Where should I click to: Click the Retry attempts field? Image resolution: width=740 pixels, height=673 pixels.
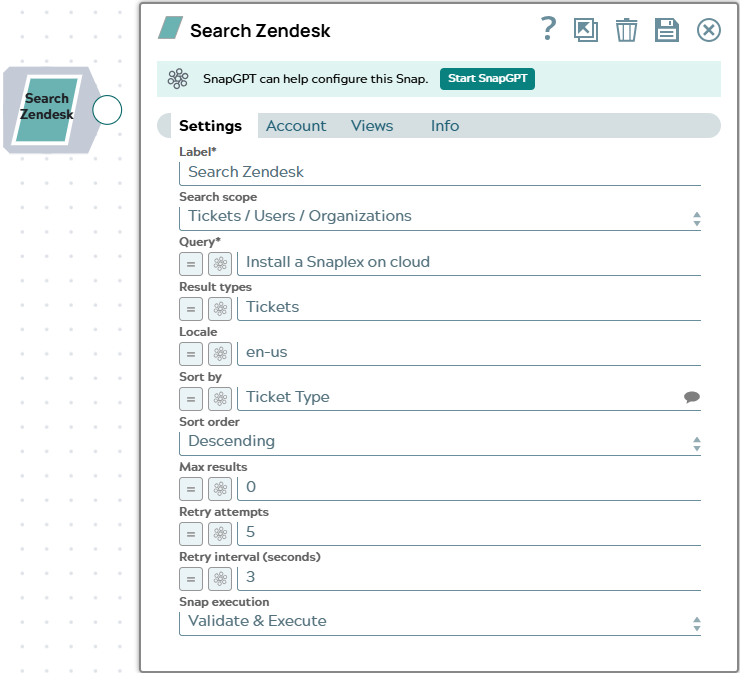pyautogui.click(x=469, y=533)
